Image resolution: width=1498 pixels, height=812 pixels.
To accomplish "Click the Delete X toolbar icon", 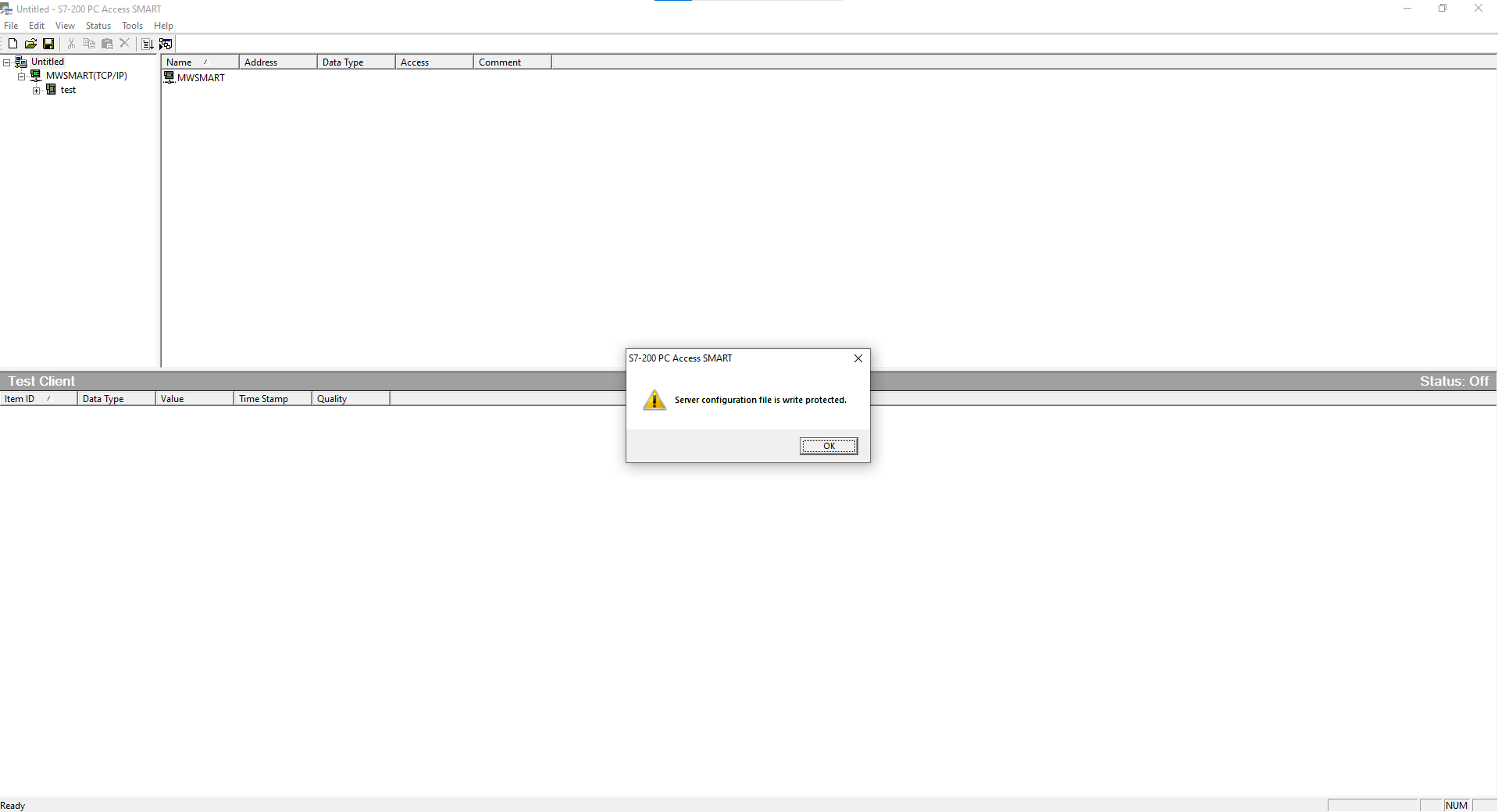I will point(125,44).
